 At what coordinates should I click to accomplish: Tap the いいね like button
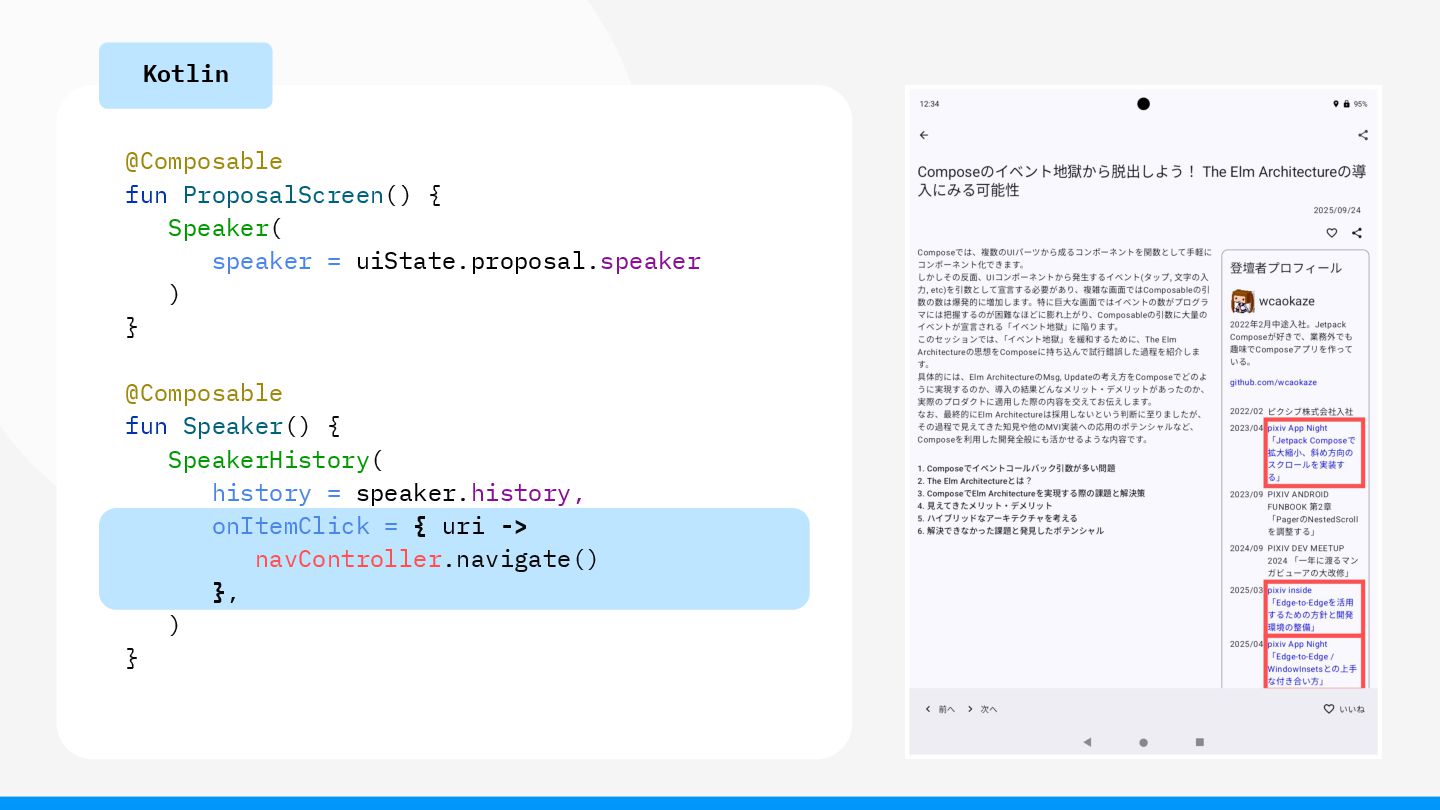pyautogui.click(x=1343, y=709)
